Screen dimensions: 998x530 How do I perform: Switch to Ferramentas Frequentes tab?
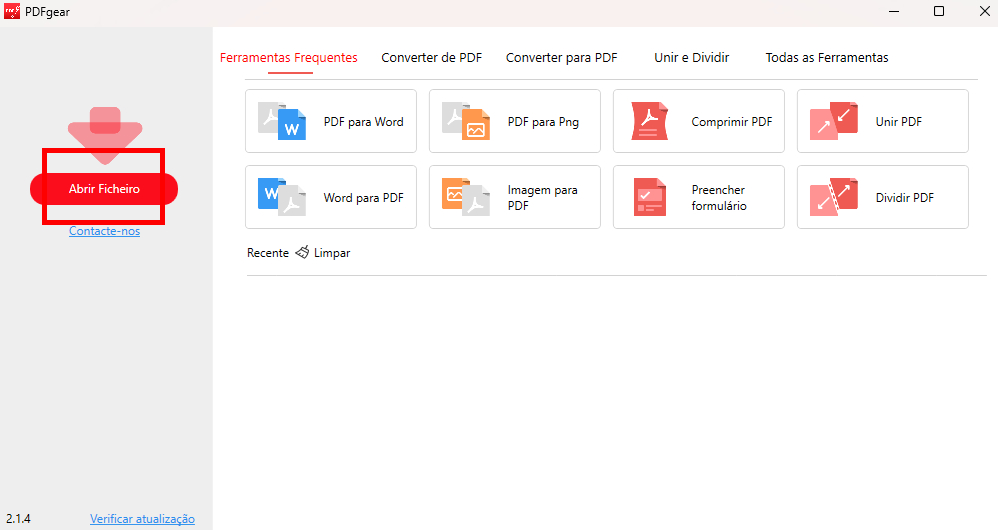click(288, 58)
